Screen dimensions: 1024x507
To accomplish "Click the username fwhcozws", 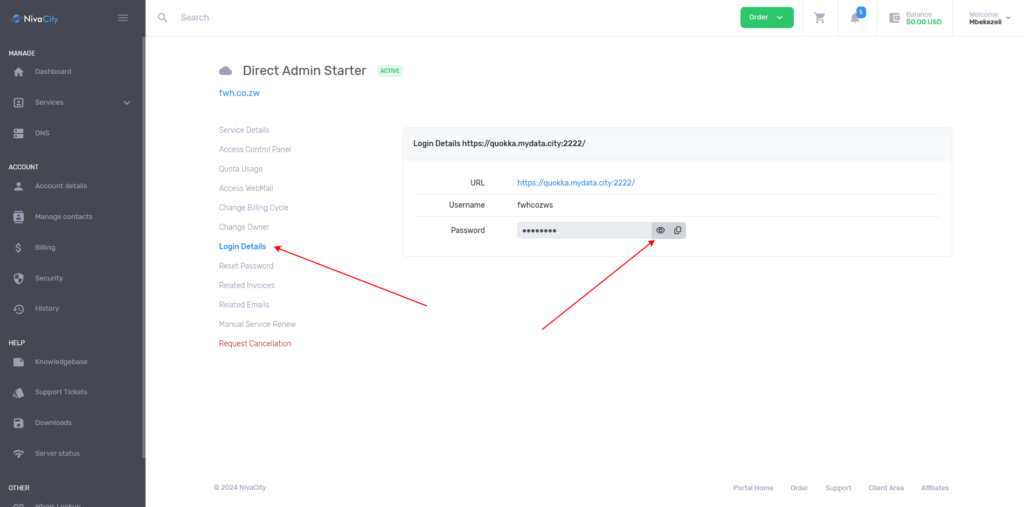I will pos(535,205).
